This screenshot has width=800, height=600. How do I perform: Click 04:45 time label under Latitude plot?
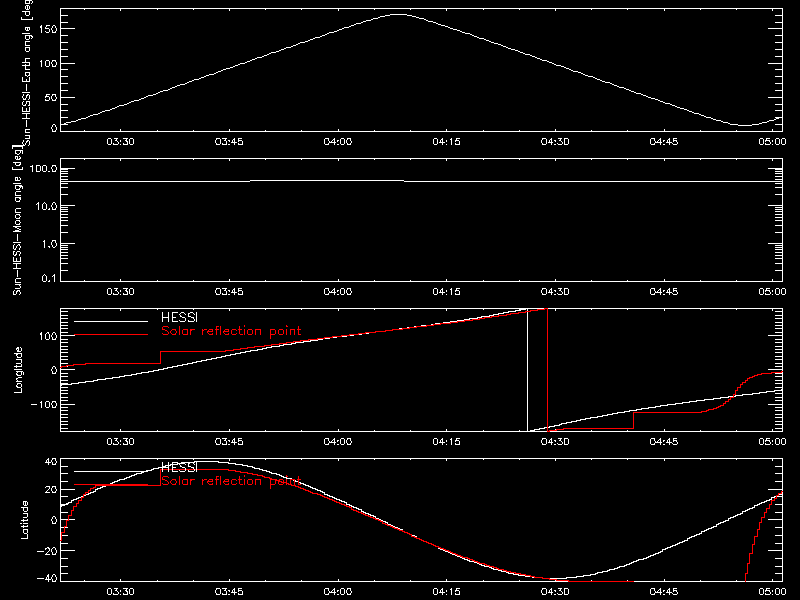[x=664, y=592]
